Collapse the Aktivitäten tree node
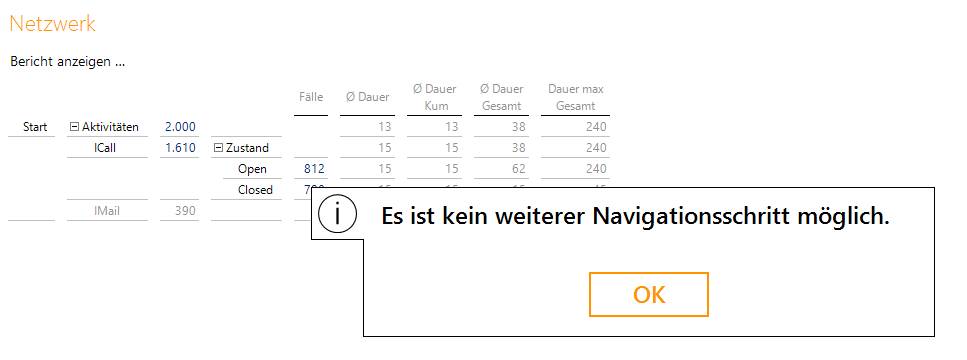 click(x=75, y=127)
